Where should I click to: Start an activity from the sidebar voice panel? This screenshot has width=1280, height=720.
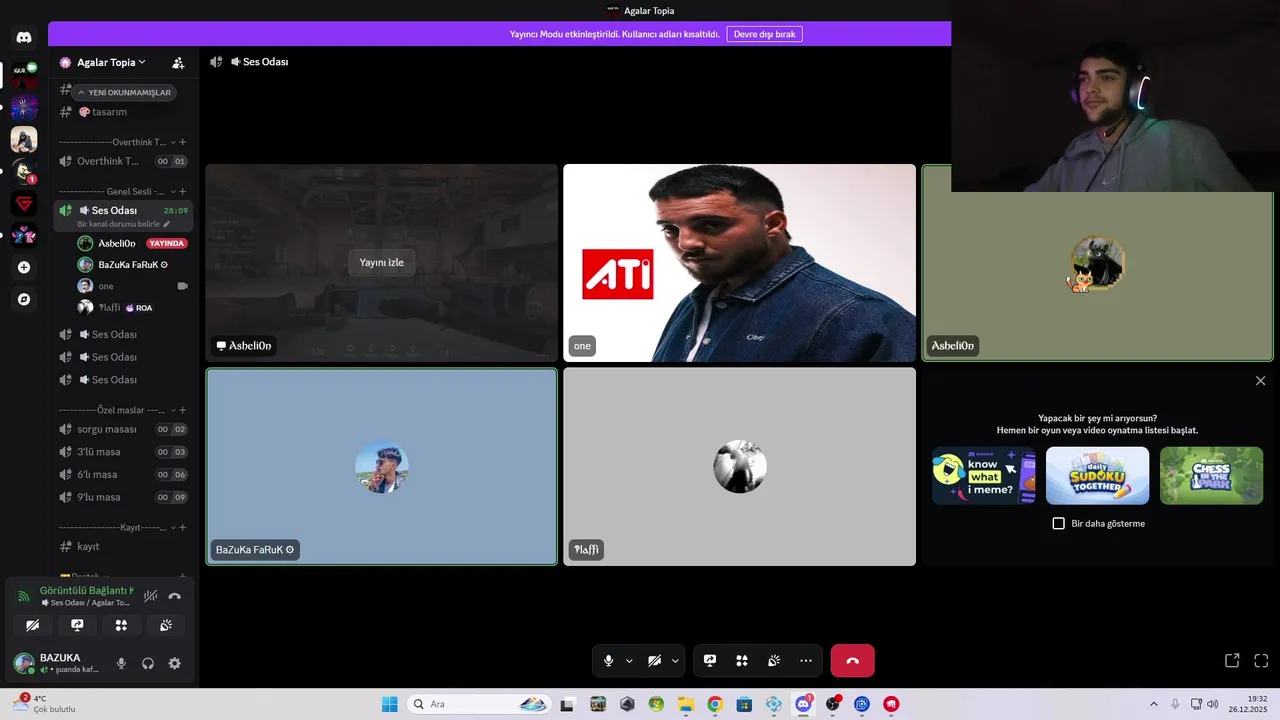point(121,625)
